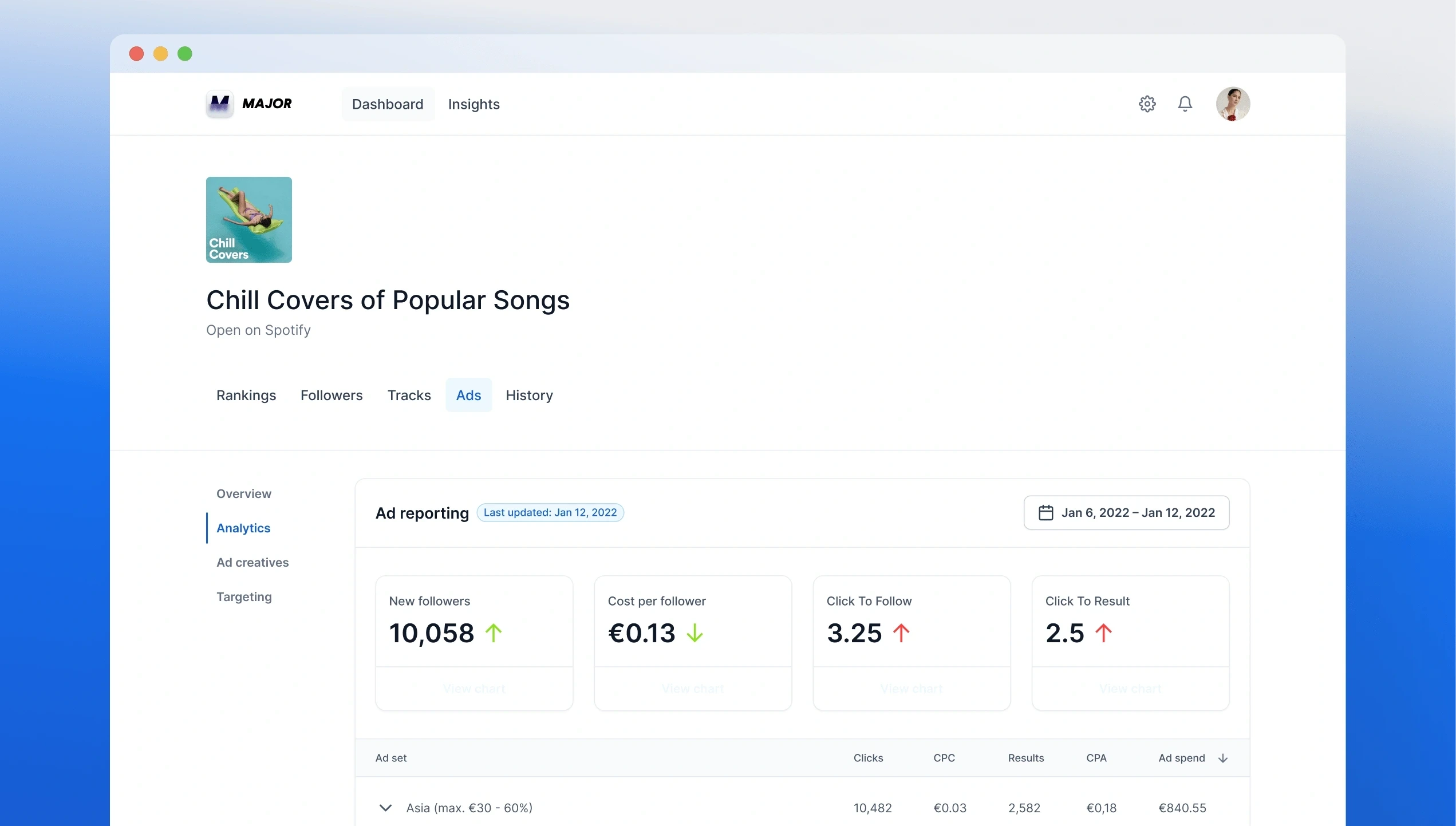1456x826 pixels.
Task: Open the Targeting sidebar item
Action: (244, 596)
